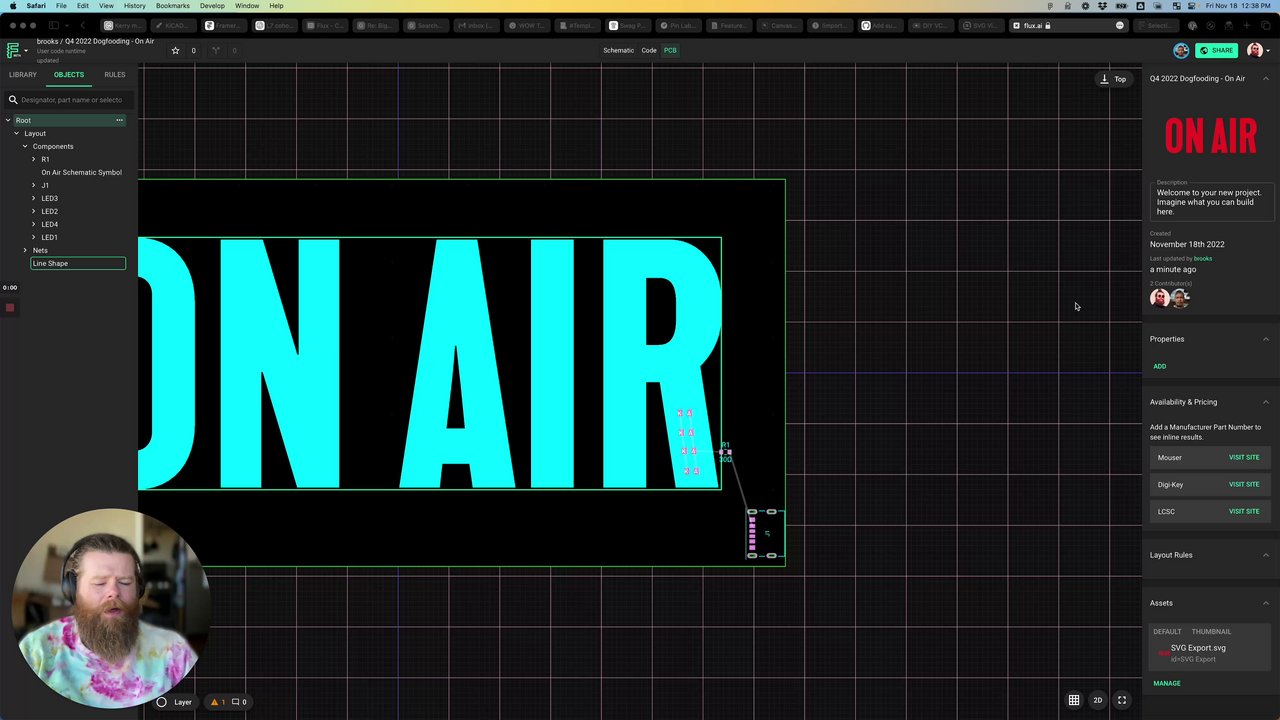Screen dimensions: 1280x720
Task: Switch layer view using Top button
Action: click(1113, 79)
